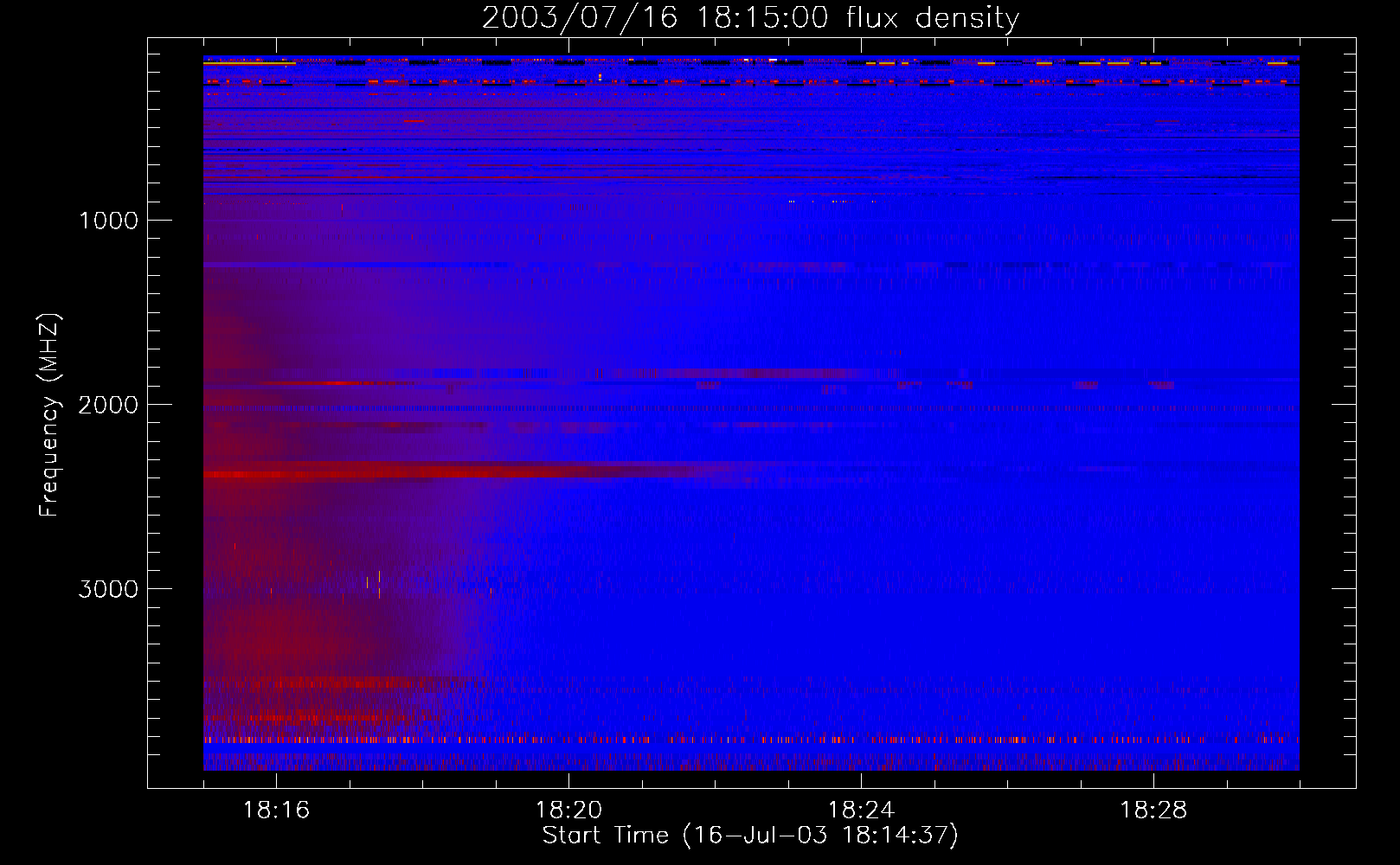1400x865 pixels.
Task: Click the 2000 frequency tick label
Action: (x=108, y=405)
